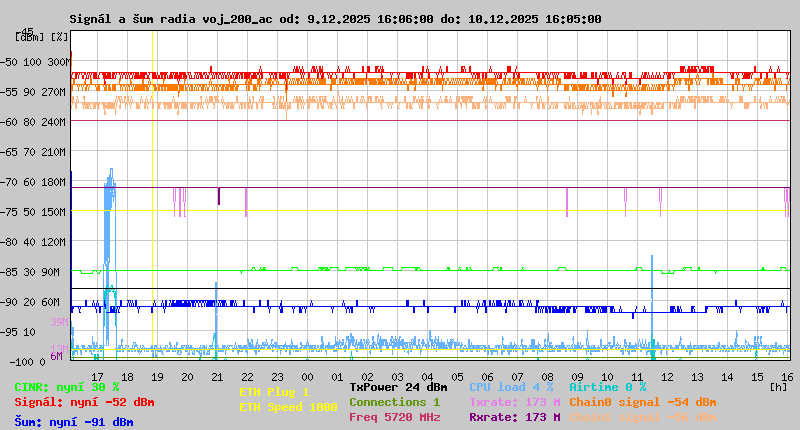Click hour '03' on the time axis
The width and height of the screenshot is (800, 430).
pyautogui.click(x=397, y=377)
